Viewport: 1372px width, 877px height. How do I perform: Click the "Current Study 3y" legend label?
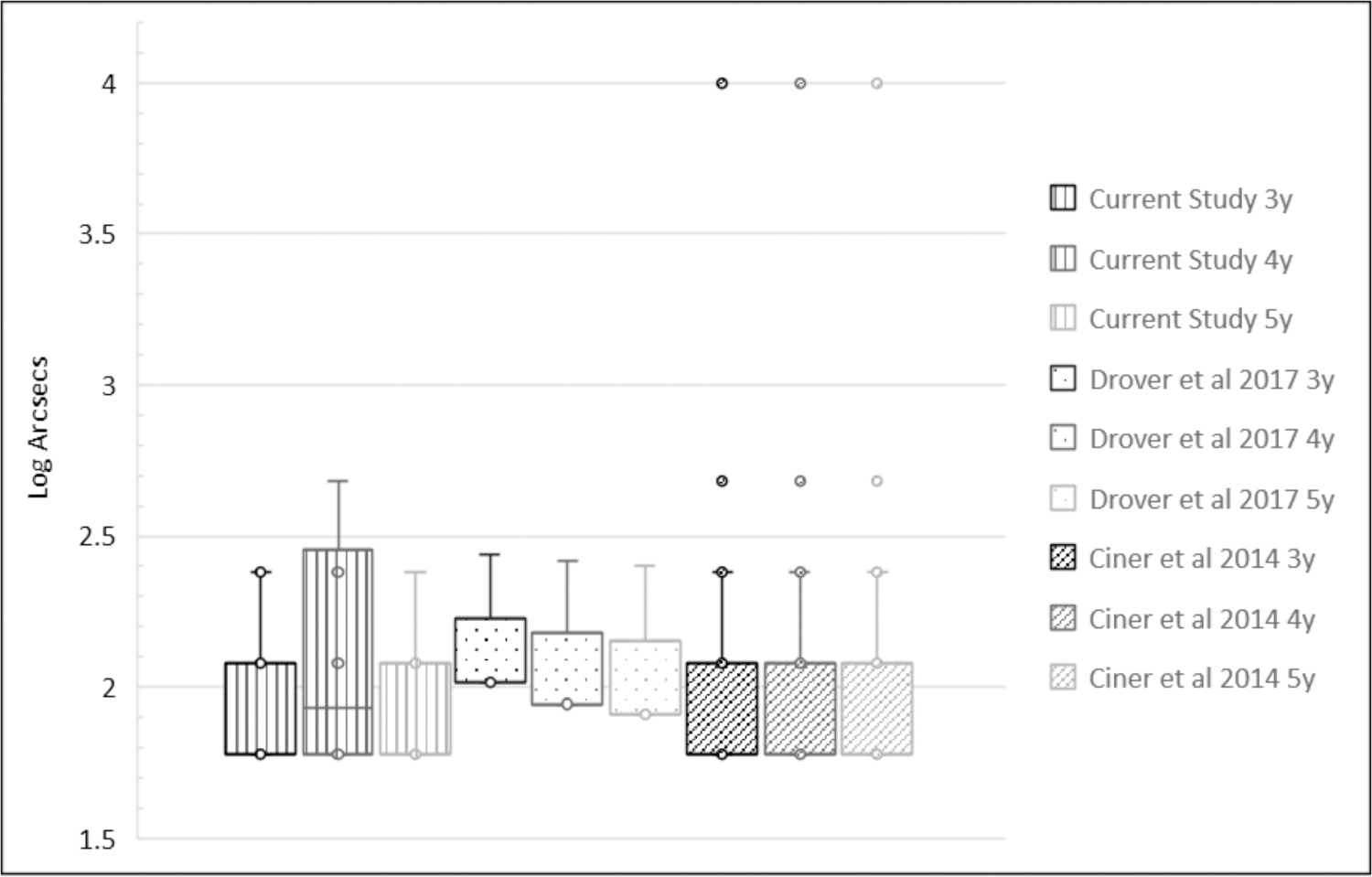(1190, 199)
